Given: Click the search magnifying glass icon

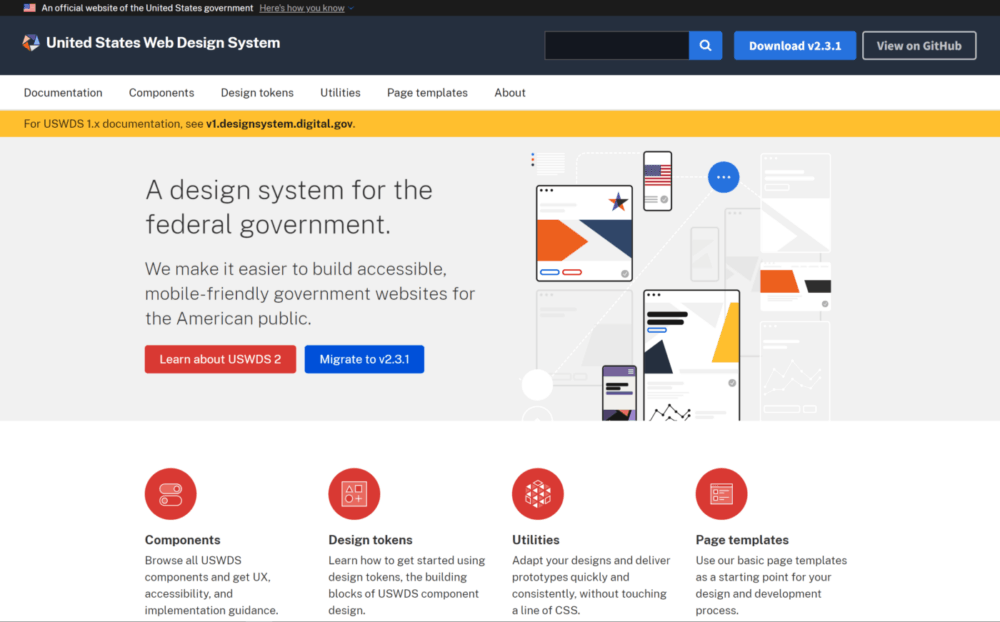Looking at the screenshot, I should click(705, 45).
